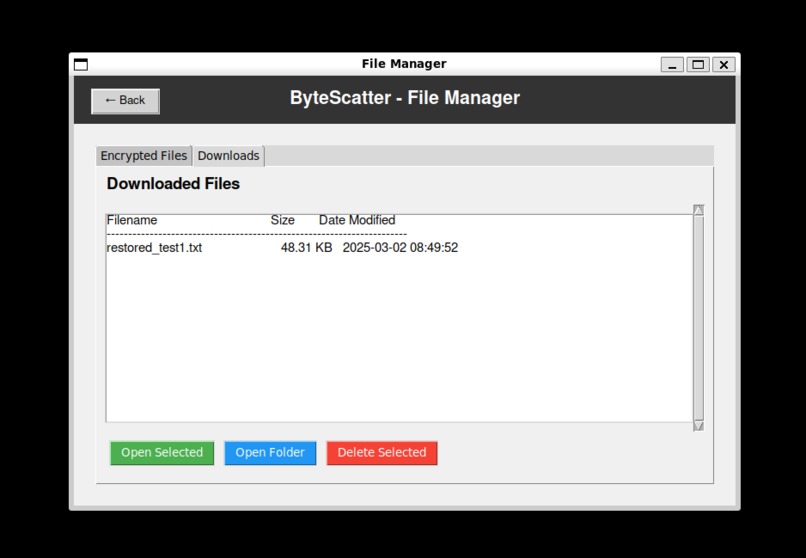Click the scrollbar down arrow
806x558 pixels.
(x=699, y=425)
